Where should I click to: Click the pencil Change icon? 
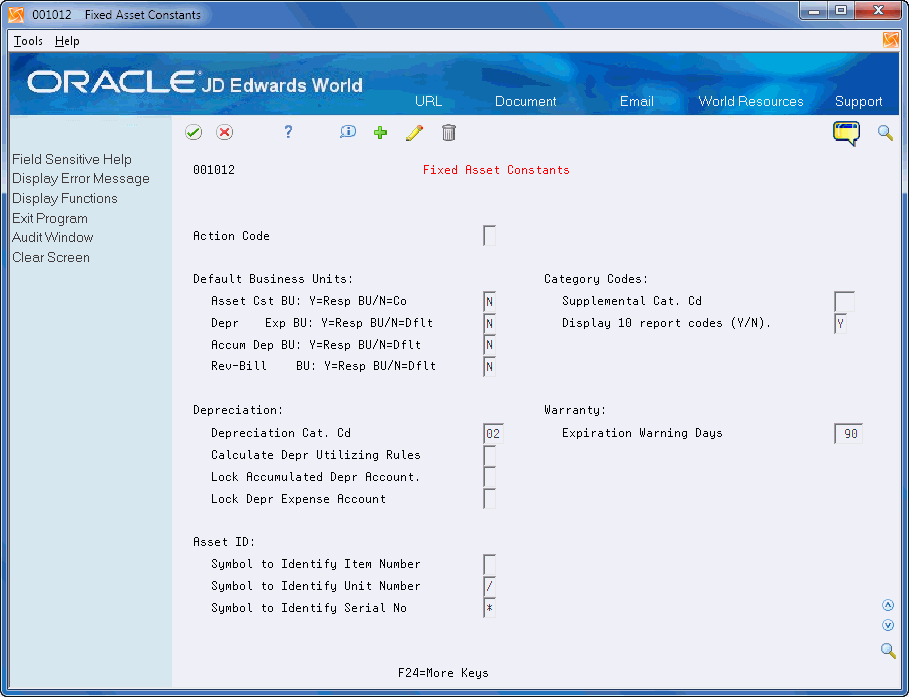click(x=414, y=133)
